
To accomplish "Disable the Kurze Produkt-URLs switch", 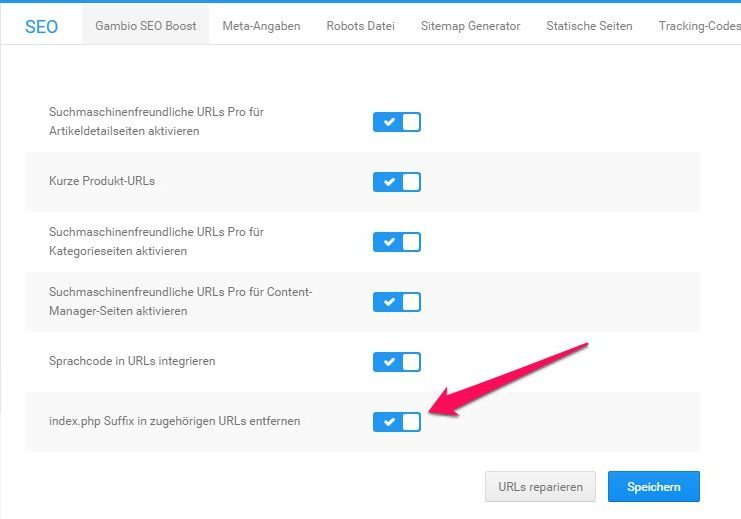I will click(396, 182).
